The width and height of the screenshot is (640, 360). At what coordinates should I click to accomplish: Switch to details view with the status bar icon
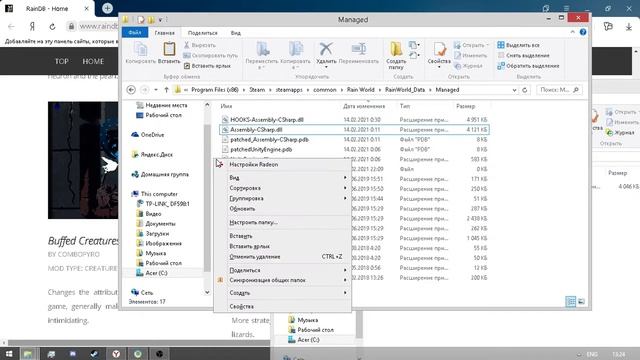[571, 302]
